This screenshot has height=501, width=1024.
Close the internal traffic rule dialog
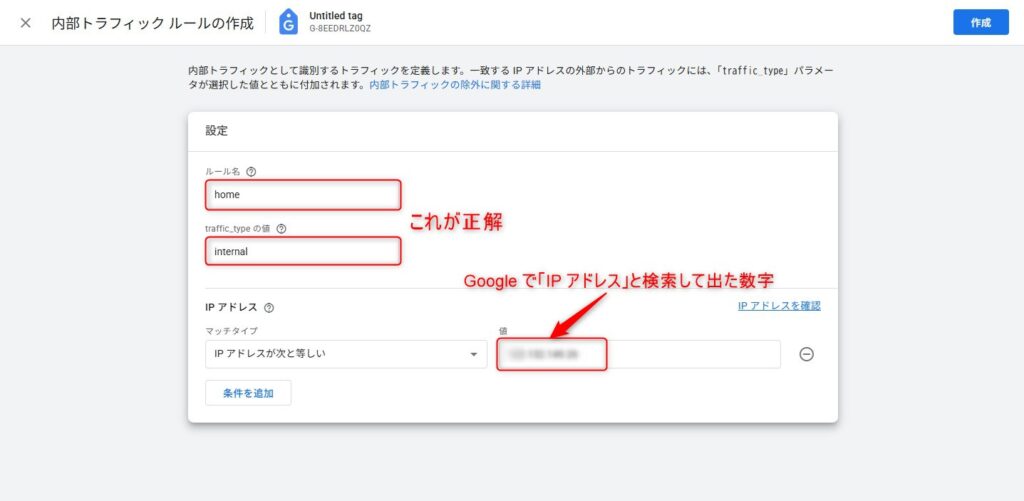[25, 23]
